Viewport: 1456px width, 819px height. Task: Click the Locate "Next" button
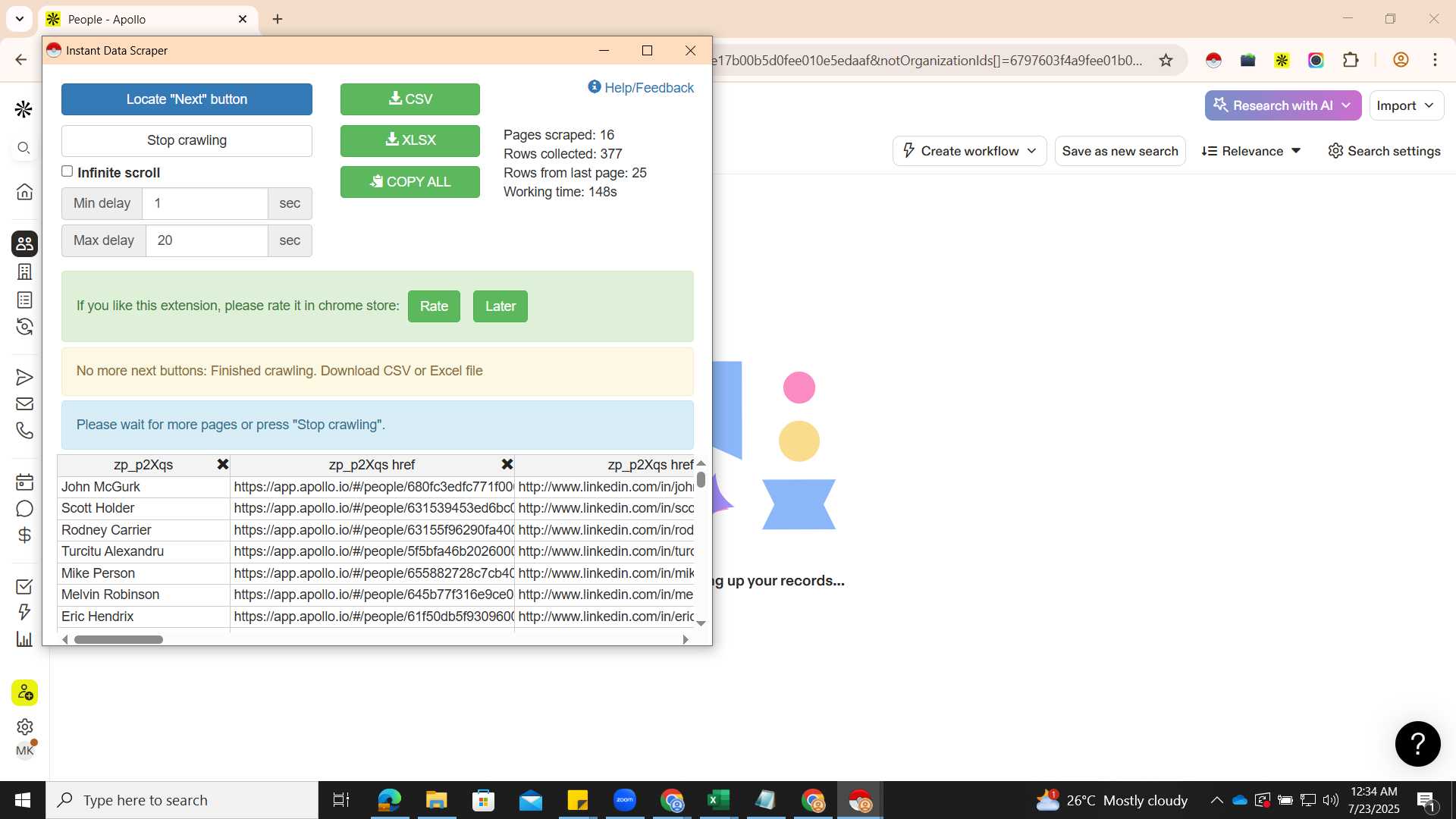(x=187, y=99)
